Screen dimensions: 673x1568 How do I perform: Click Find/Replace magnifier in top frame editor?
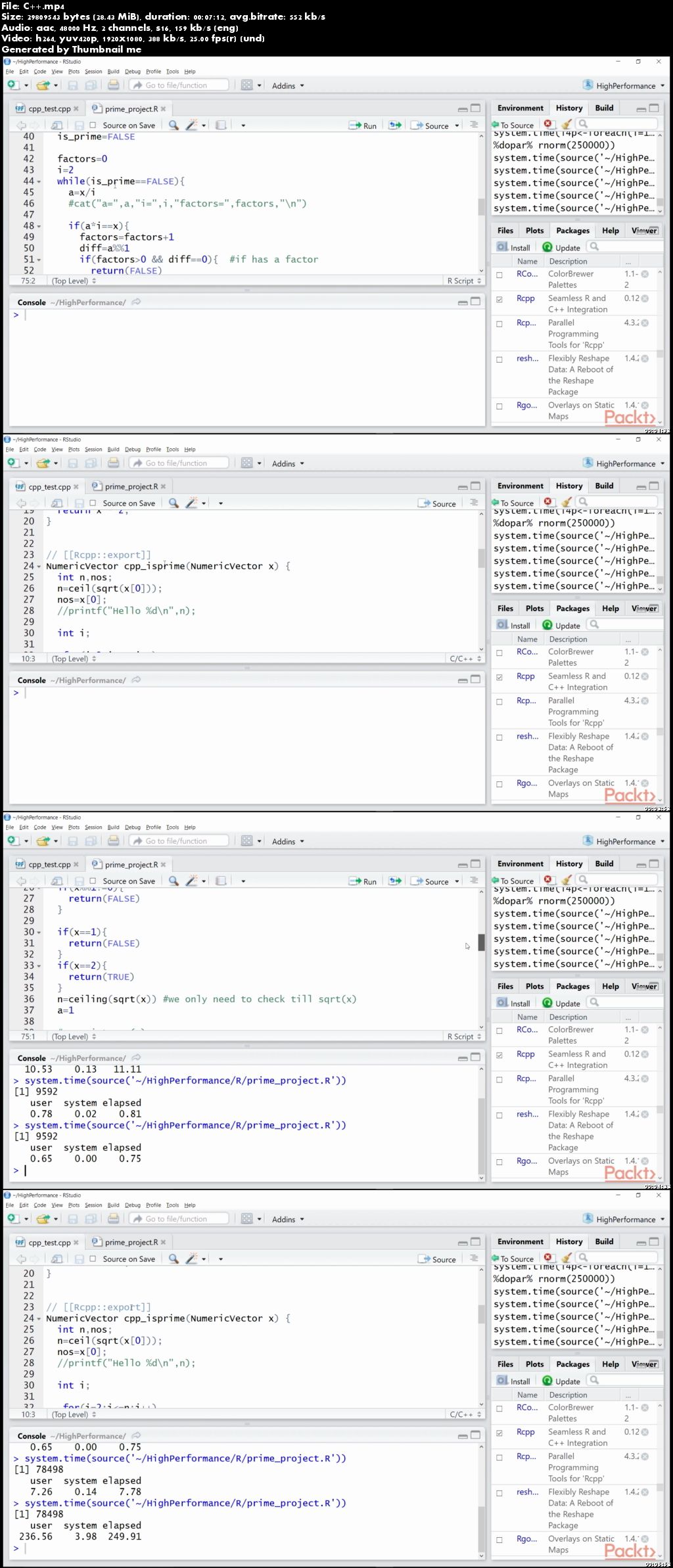click(x=174, y=125)
